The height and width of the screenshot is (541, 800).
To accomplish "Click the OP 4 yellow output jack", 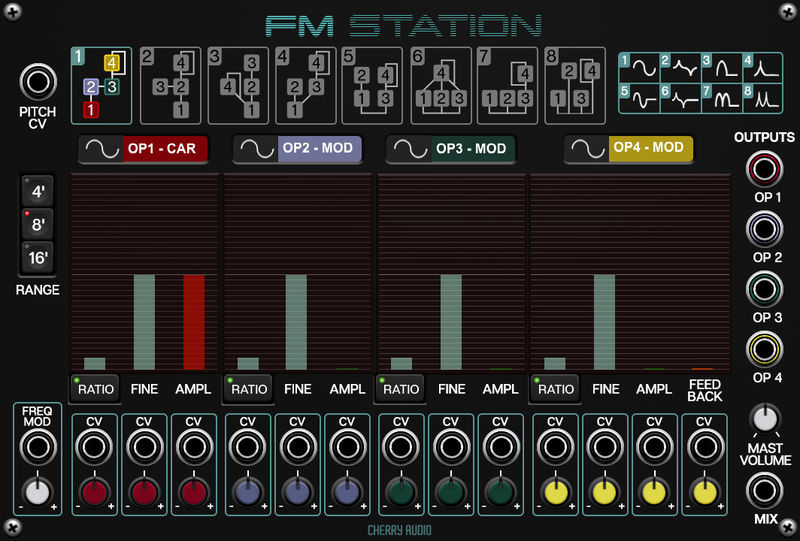I will (x=763, y=350).
